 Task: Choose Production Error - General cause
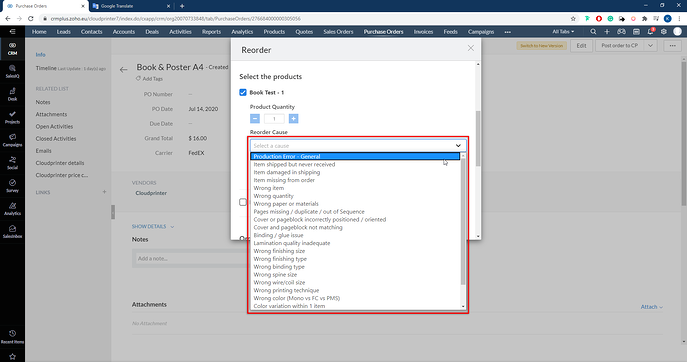[x=355, y=156]
